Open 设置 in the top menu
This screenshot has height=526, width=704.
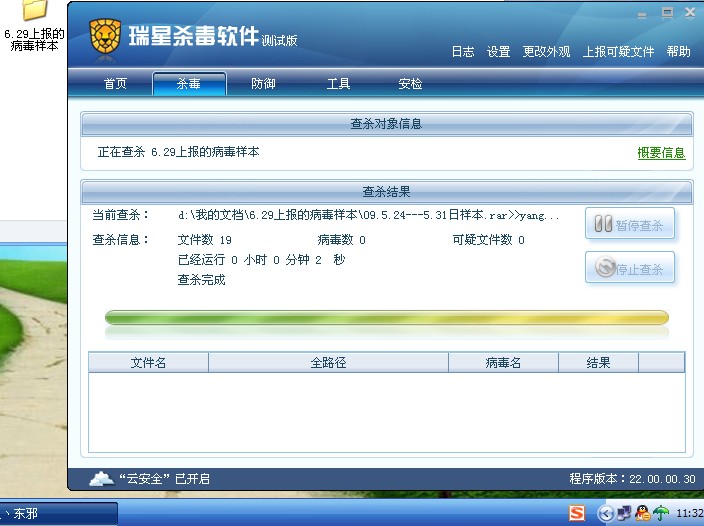tap(498, 52)
